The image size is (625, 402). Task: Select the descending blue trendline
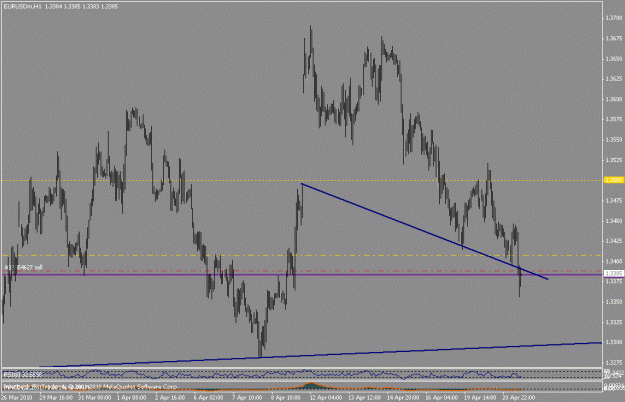coord(425,231)
